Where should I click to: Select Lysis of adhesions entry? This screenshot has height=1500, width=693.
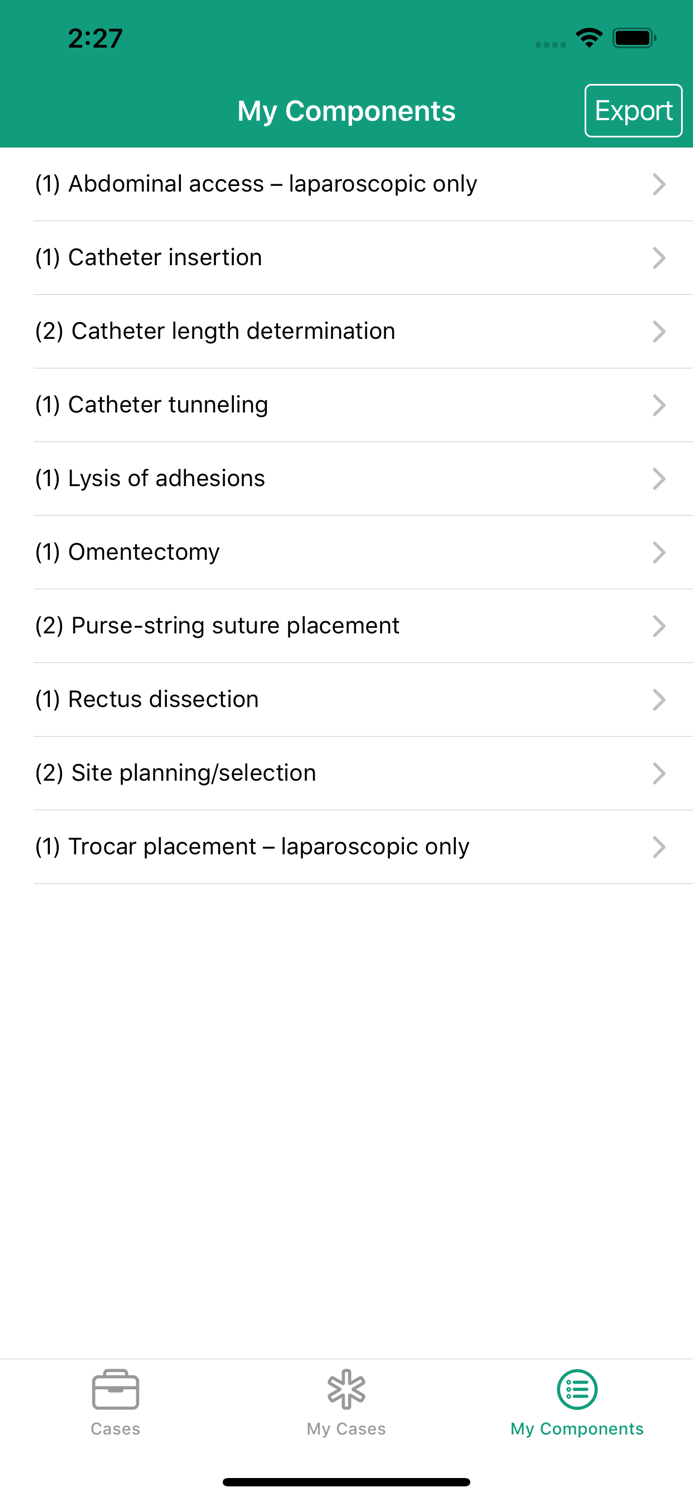pyautogui.click(x=346, y=478)
